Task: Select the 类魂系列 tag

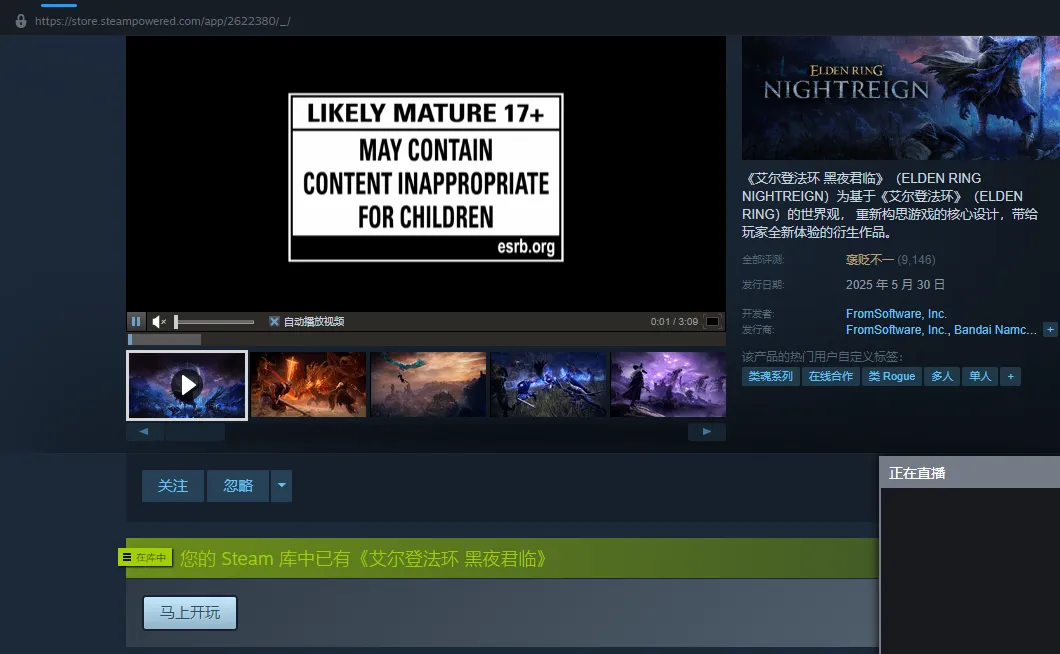Action: click(770, 377)
